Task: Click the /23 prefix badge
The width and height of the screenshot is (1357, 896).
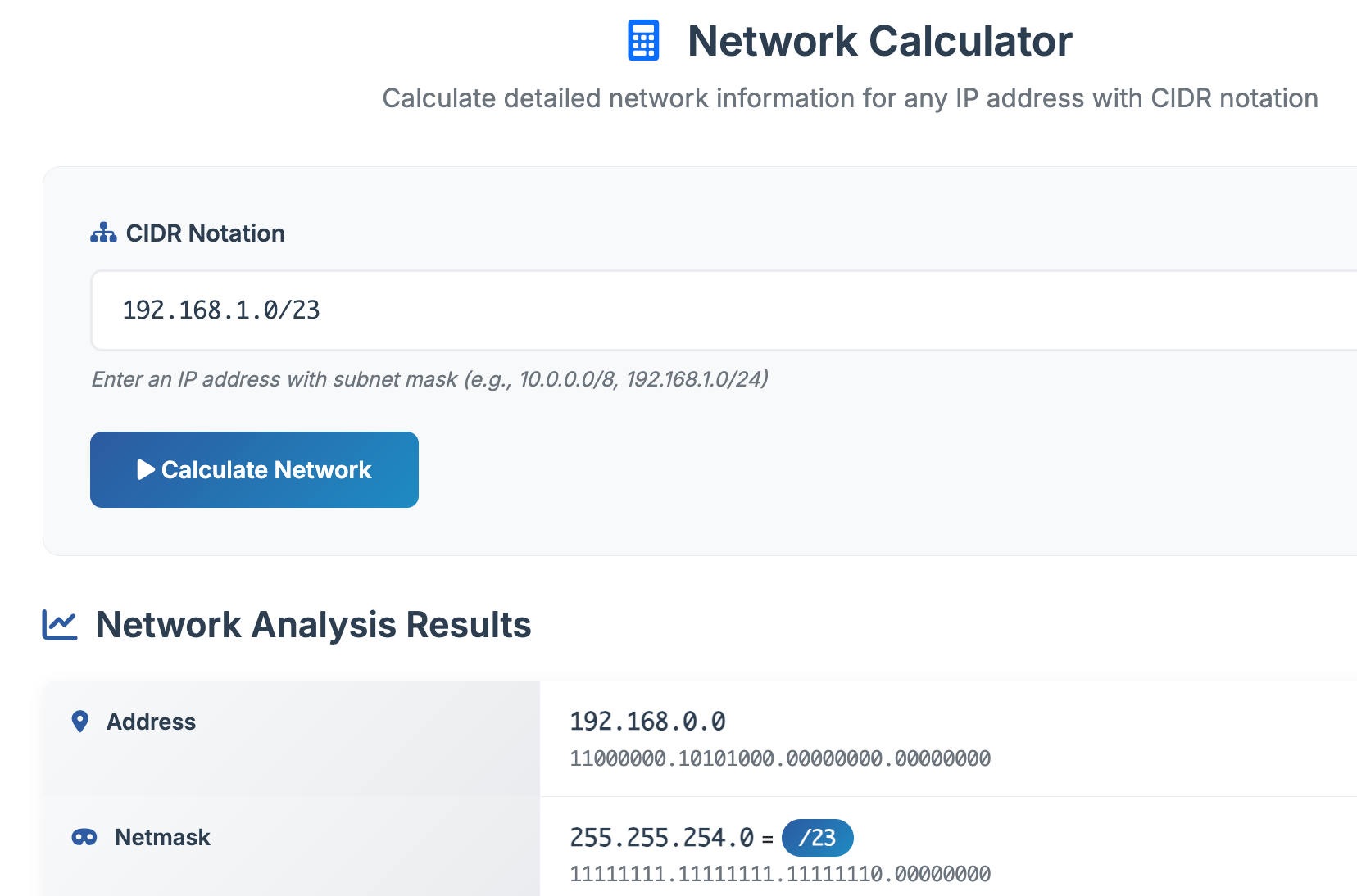Action: coord(817,838)
